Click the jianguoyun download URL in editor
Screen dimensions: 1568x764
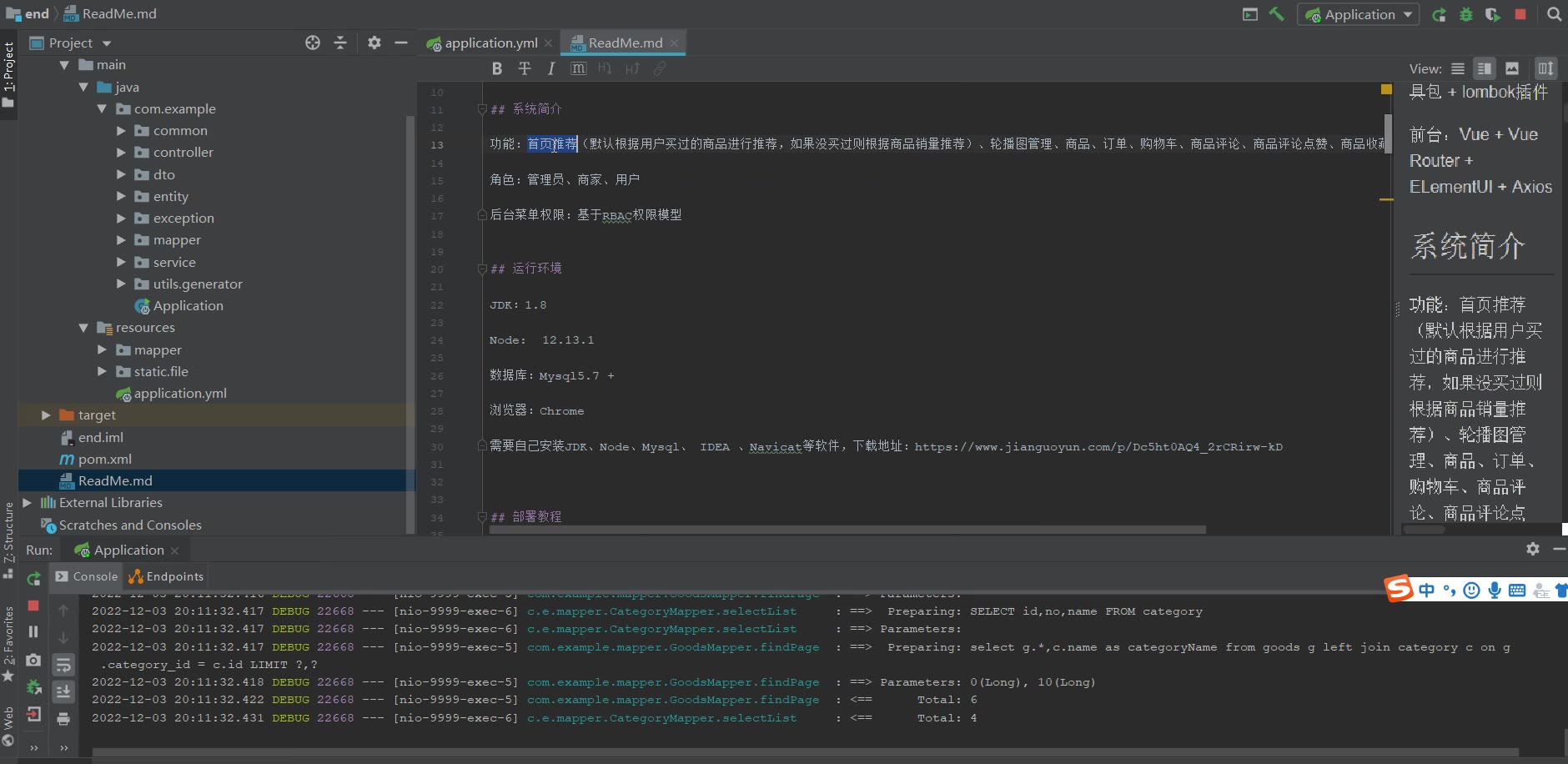(1098, 447)
